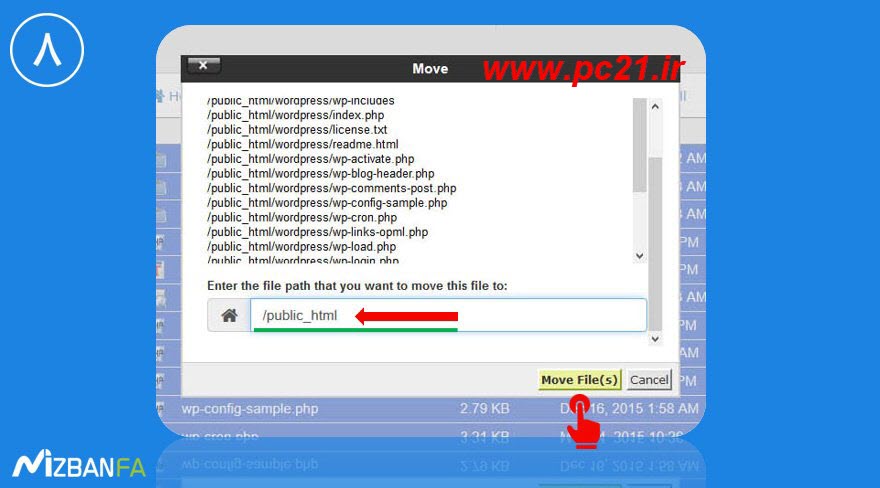Viewport: 880px width, 488px height.
Task: Click /public_html/wordpress/wp-blog-header.php path line
Action: pyautogui.click(x=320, y=173)
